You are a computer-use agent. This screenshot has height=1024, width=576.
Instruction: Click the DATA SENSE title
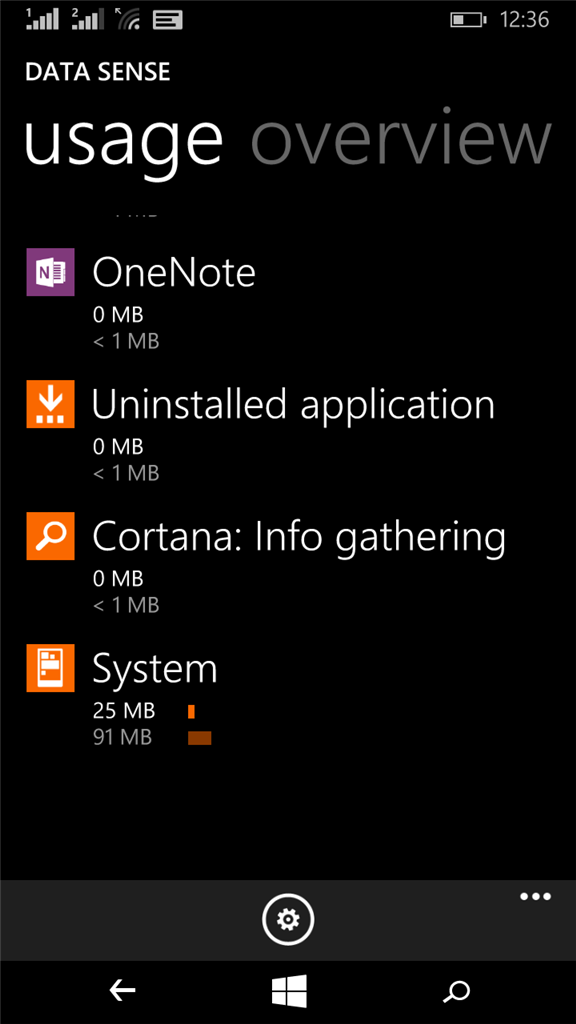(x=97, y=72)
